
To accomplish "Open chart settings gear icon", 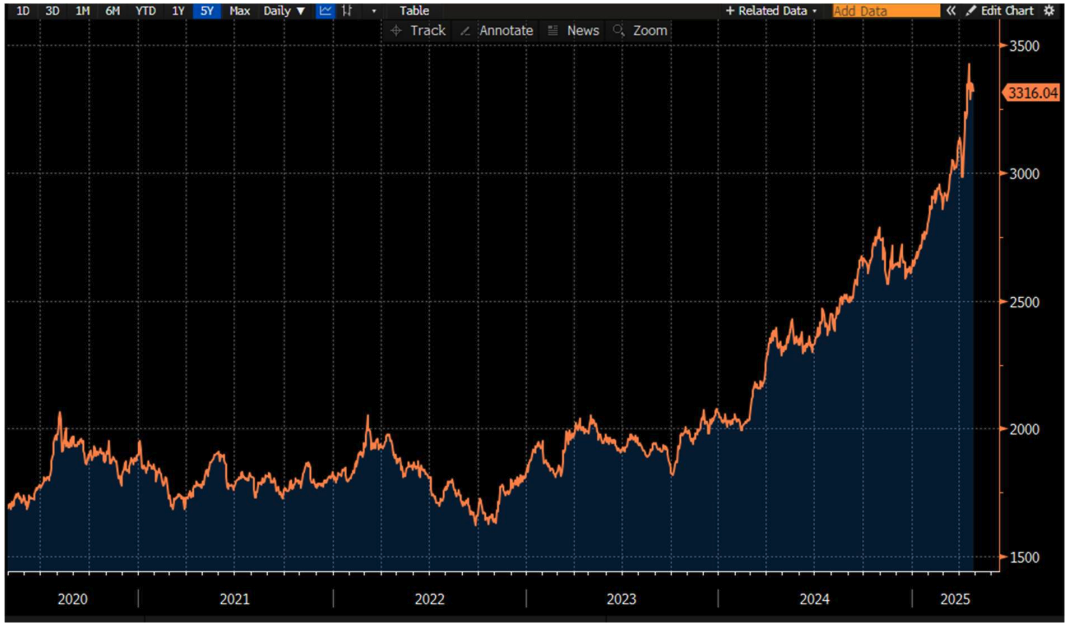I will click(x=1049, y=11).
